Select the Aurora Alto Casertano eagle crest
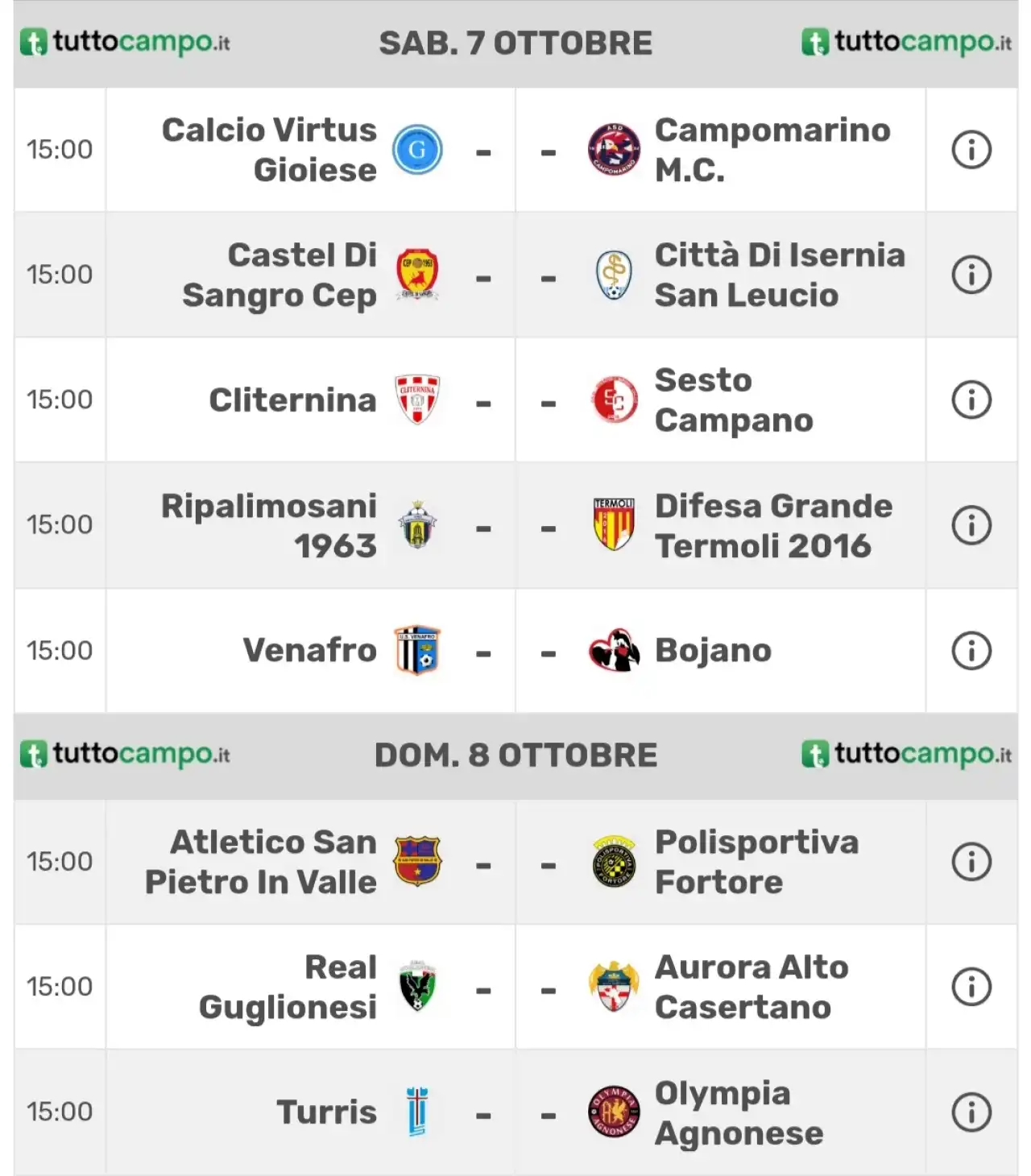 pos(614,987)
